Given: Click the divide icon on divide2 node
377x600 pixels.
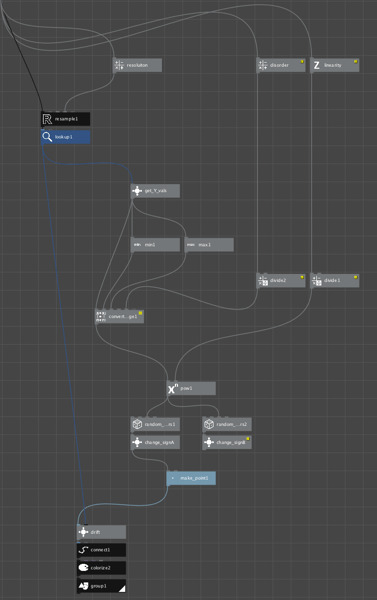Looking at the screenshot, I should click(263, 280).
